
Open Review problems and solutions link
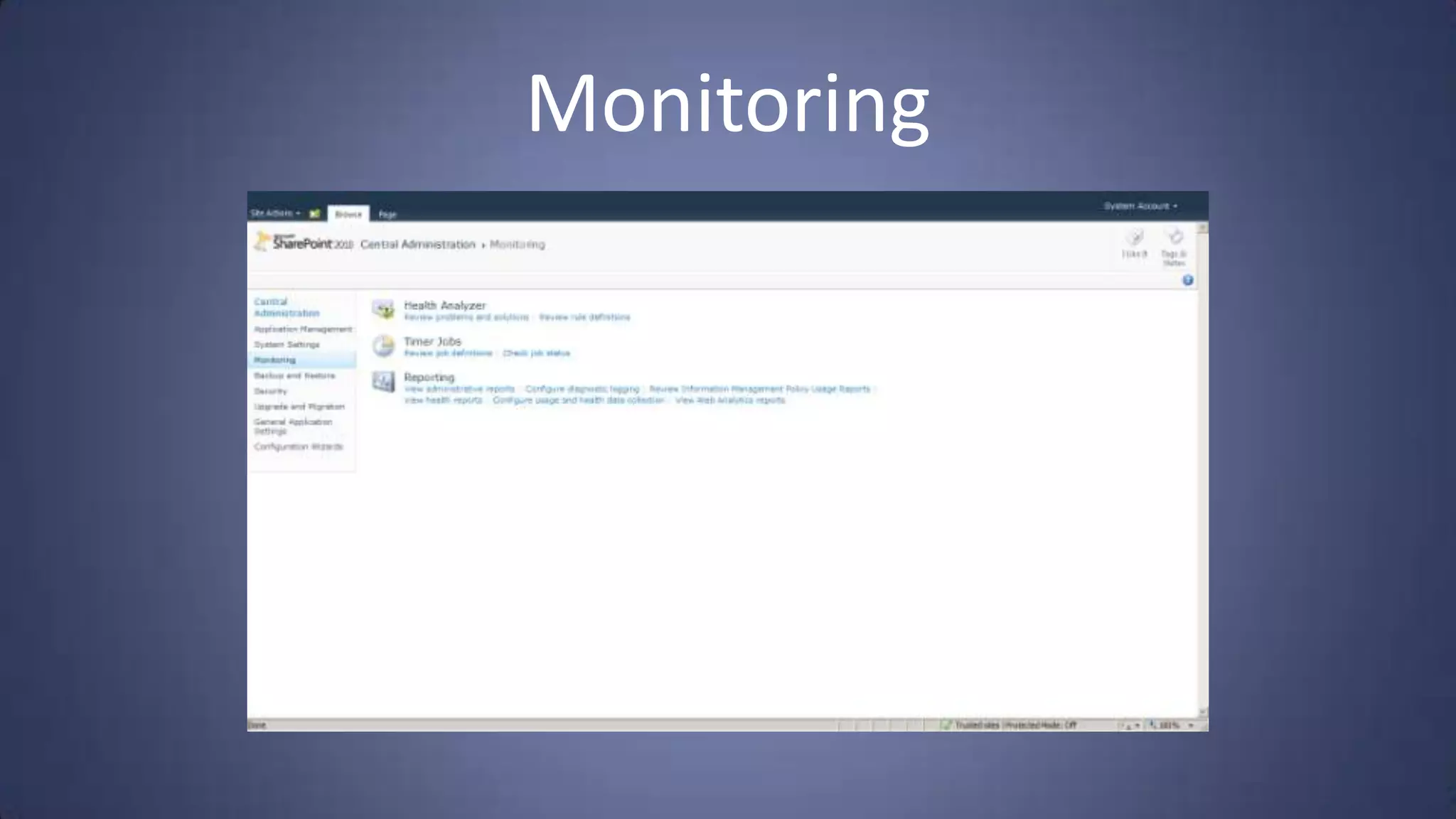coord(466,317)
